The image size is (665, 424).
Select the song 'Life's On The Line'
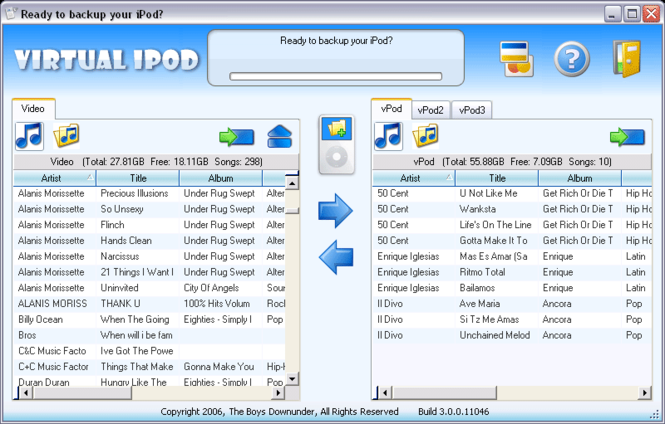(x=512, y=225)
